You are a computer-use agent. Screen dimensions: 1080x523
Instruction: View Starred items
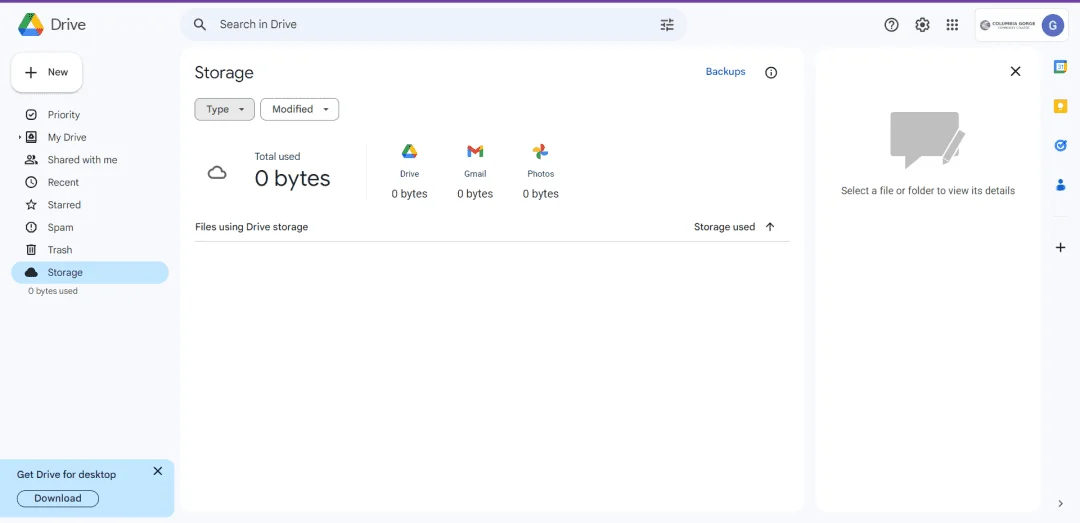click(64, 205)
